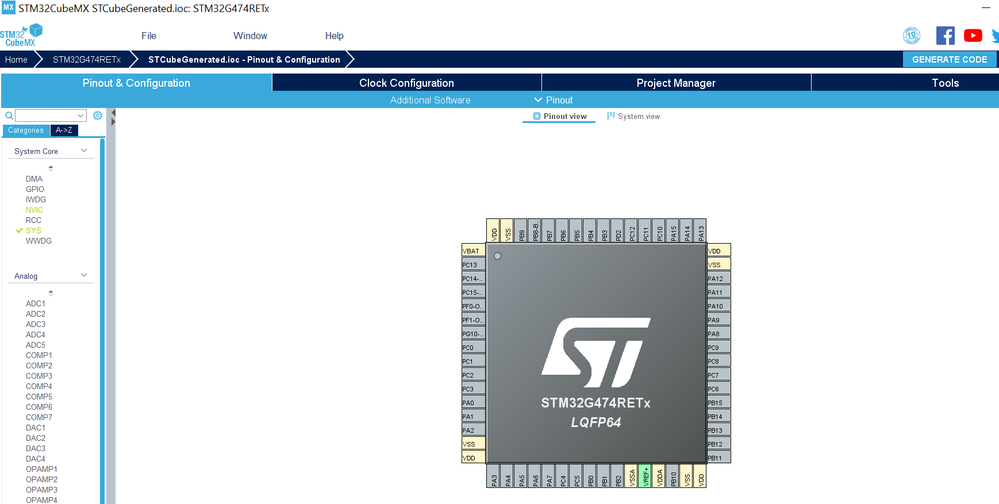999x504 pixels.
Task: Click the MX application icon in title bar
Action: click(x=8, y=8)
